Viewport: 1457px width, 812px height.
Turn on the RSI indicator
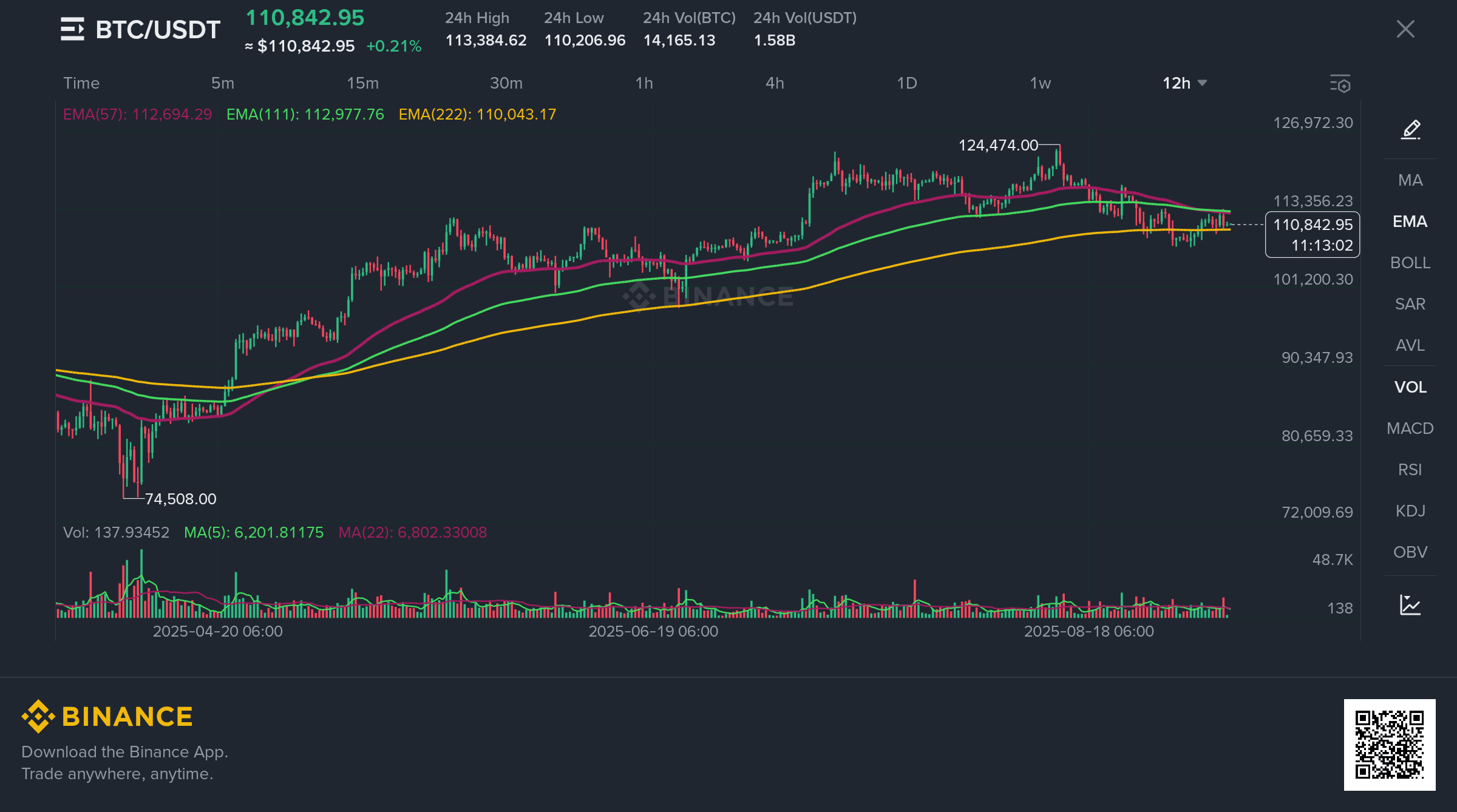[1410, 470]
